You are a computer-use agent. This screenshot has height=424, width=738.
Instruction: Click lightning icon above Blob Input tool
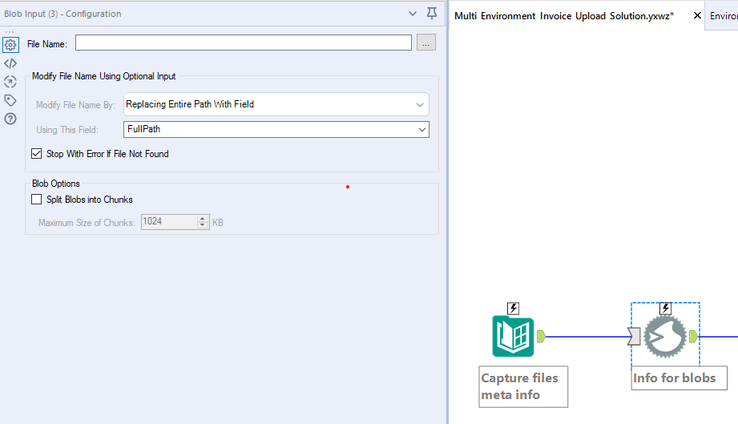665,309
